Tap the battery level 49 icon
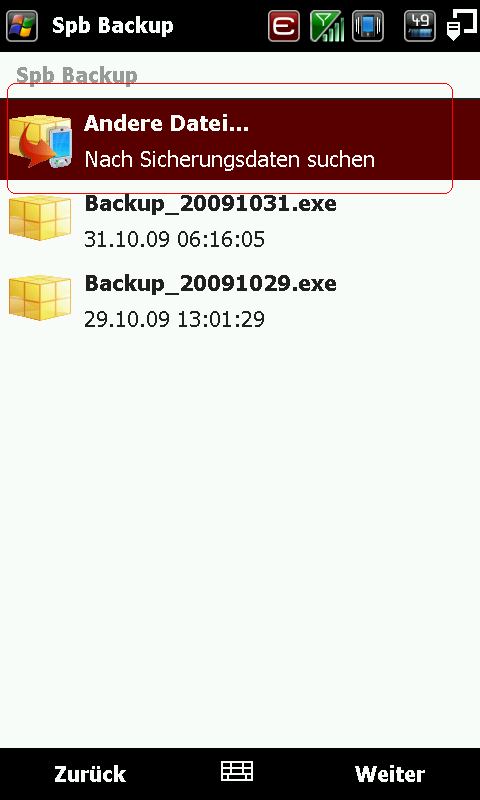 click(x=420, y=26)
